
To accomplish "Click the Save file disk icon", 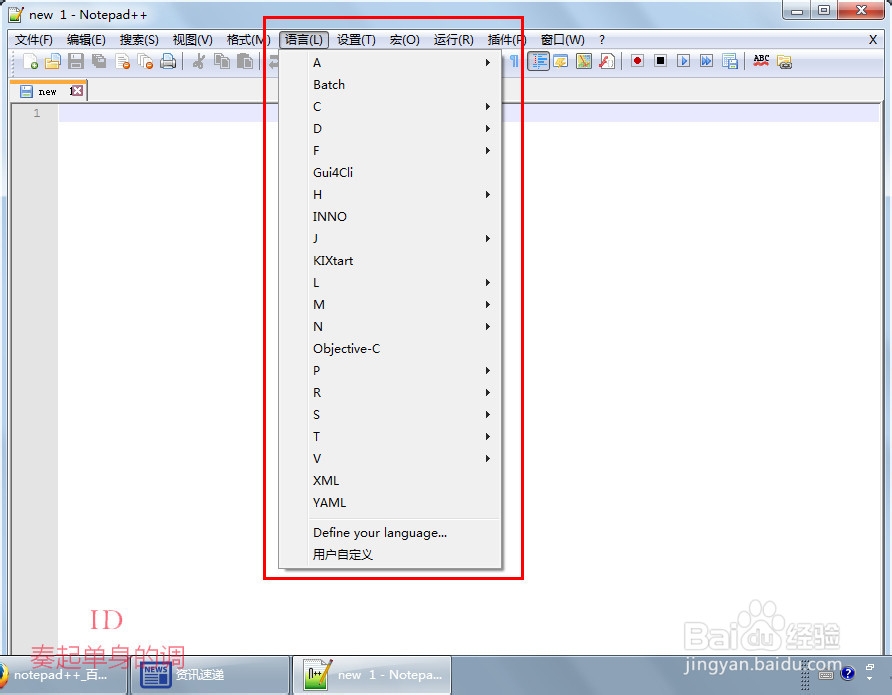I will coord(76,61).
